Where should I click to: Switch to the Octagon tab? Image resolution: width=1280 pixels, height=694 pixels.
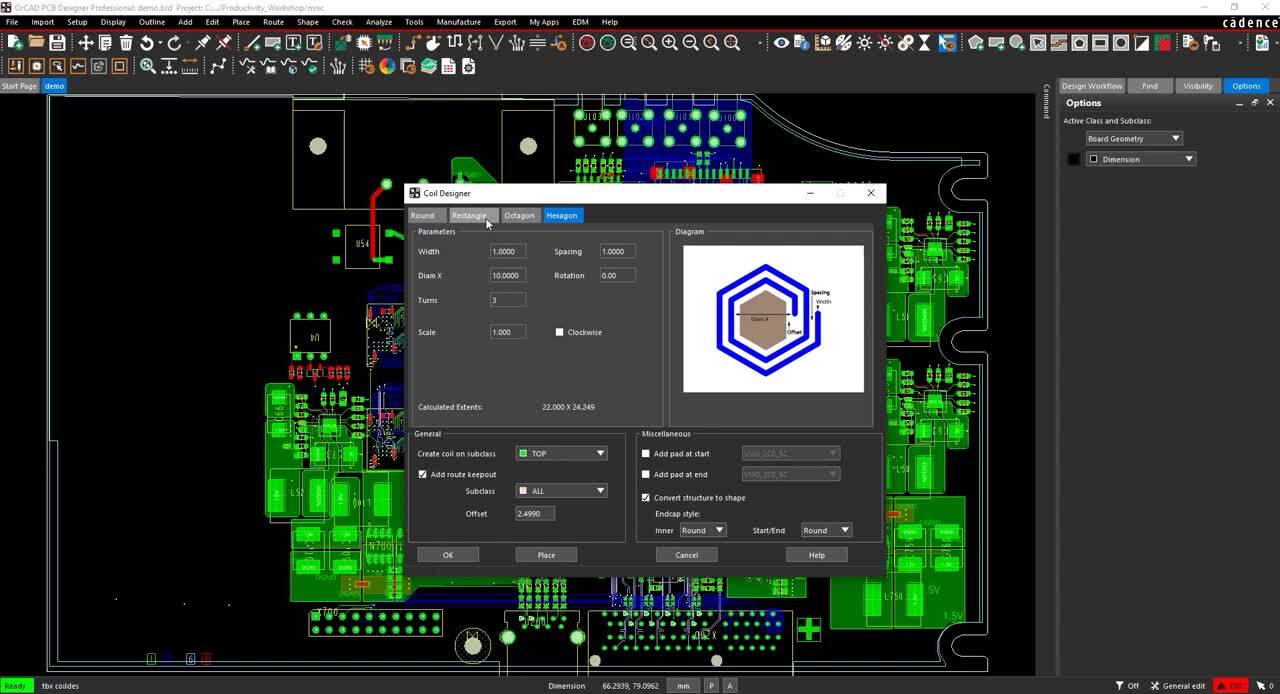click(x=519, y=215)
